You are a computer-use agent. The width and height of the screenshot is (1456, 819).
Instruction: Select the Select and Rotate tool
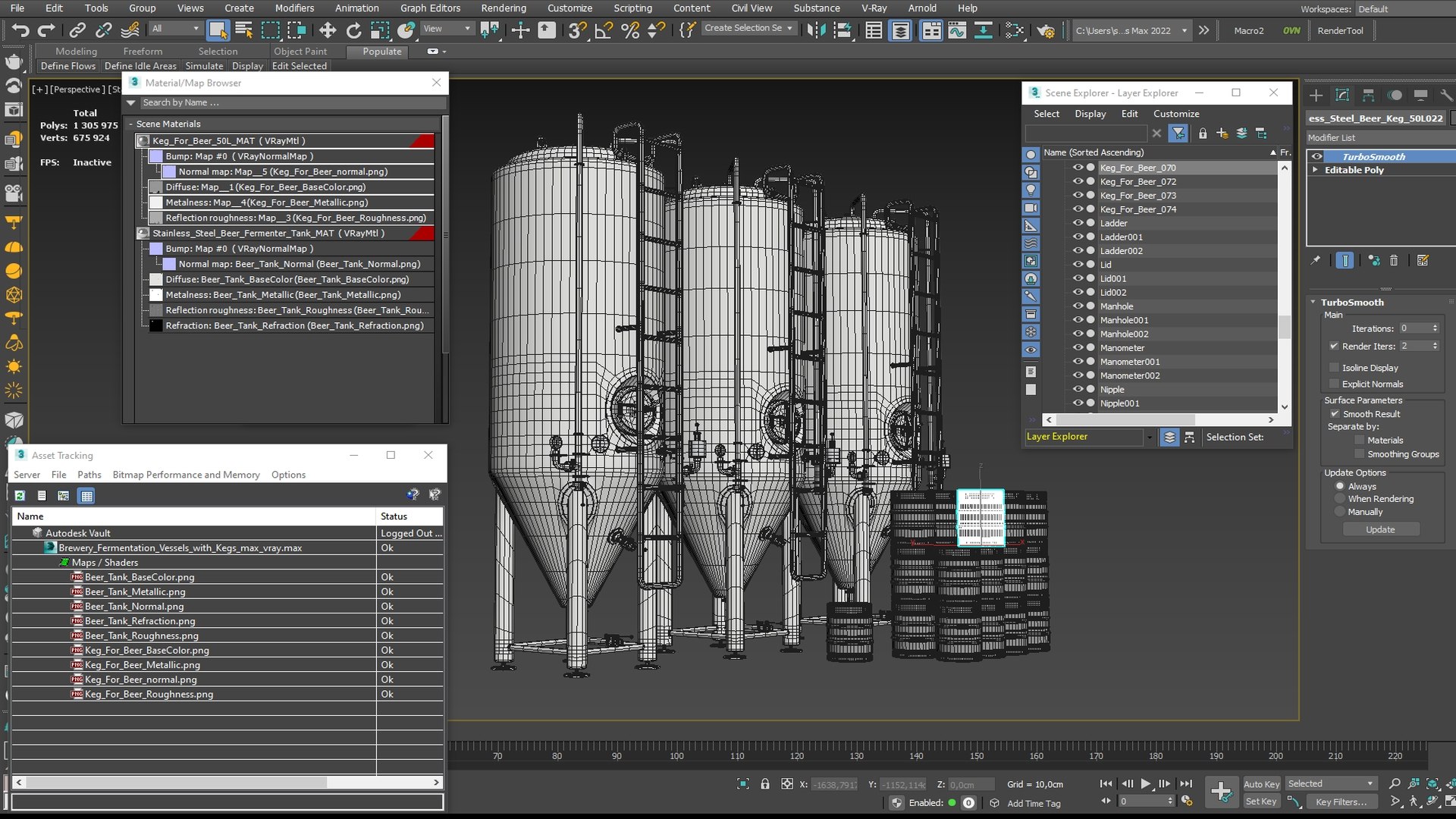(x=353, y=30)
